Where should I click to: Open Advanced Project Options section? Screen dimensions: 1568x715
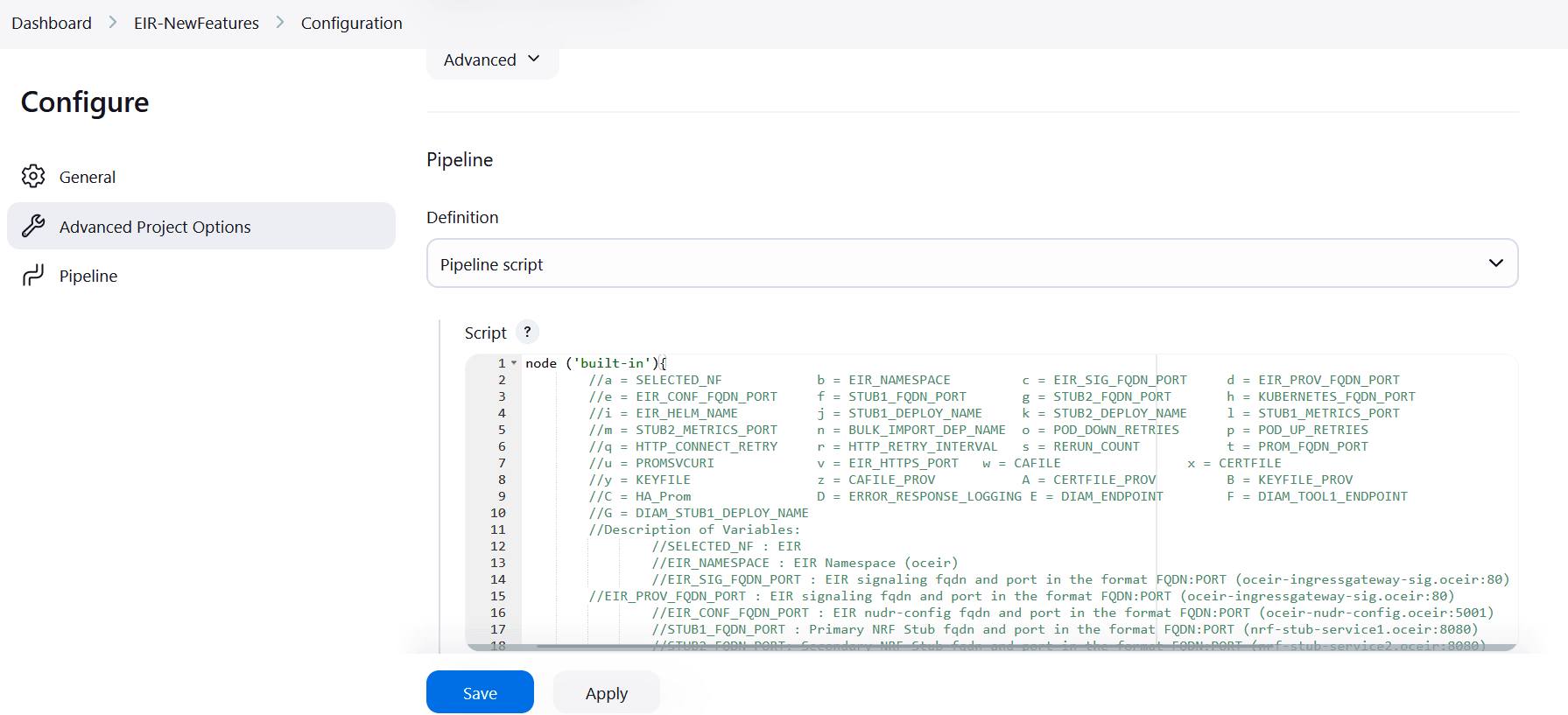pos(201,226)
